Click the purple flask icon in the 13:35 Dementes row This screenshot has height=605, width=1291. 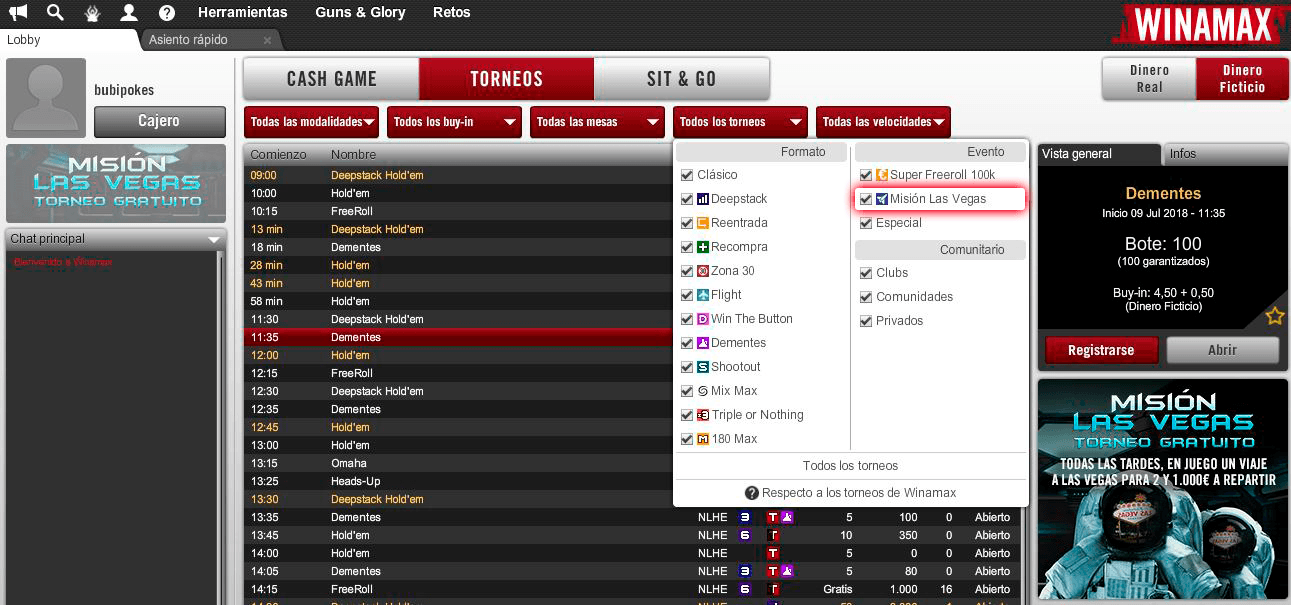point(786,517)
